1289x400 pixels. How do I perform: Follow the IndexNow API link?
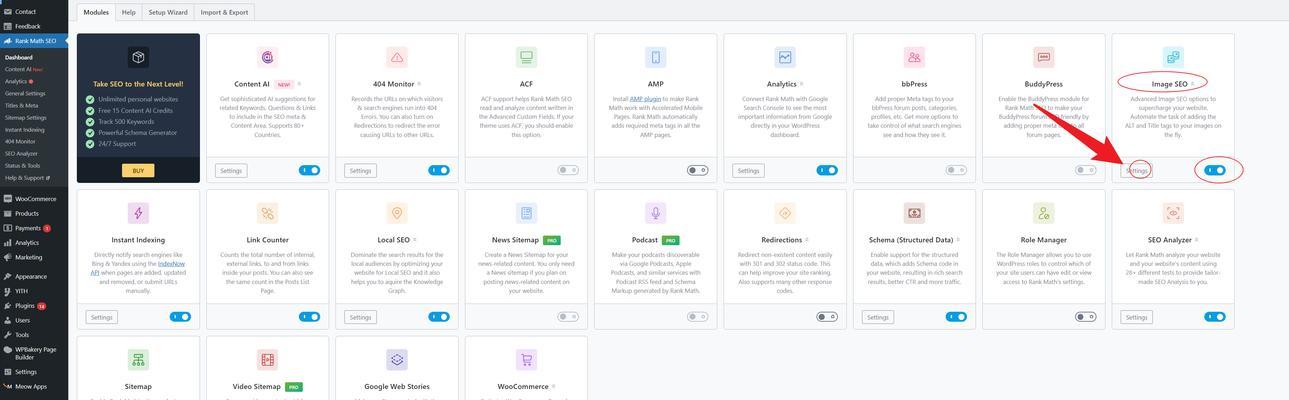pos(137,268)
